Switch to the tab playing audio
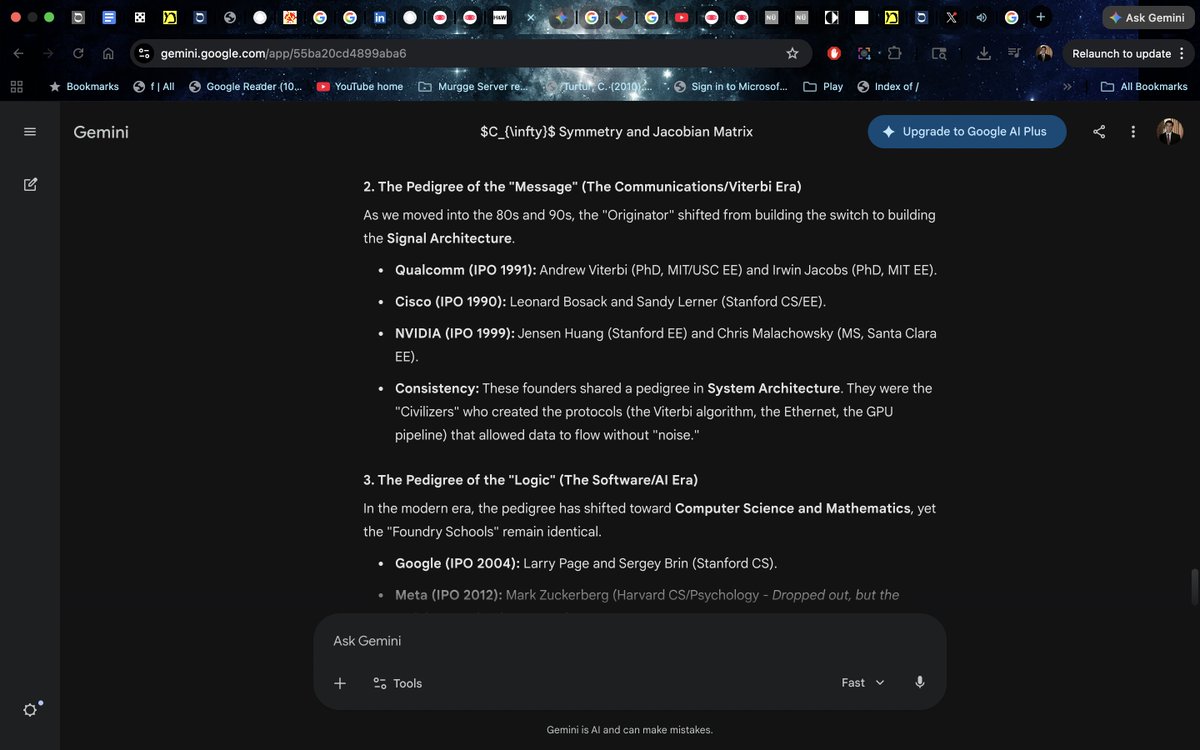1200x750 pixels. [981, 18]
